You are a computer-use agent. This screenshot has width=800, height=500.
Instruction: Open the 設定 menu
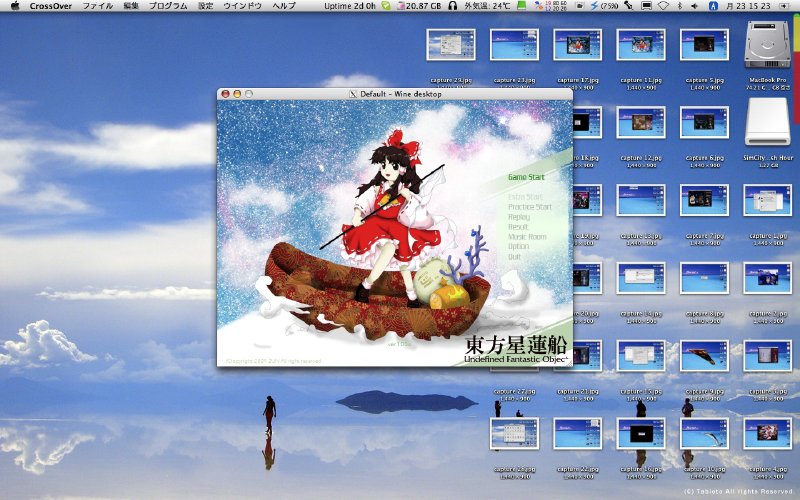click(x=205, y=6)
